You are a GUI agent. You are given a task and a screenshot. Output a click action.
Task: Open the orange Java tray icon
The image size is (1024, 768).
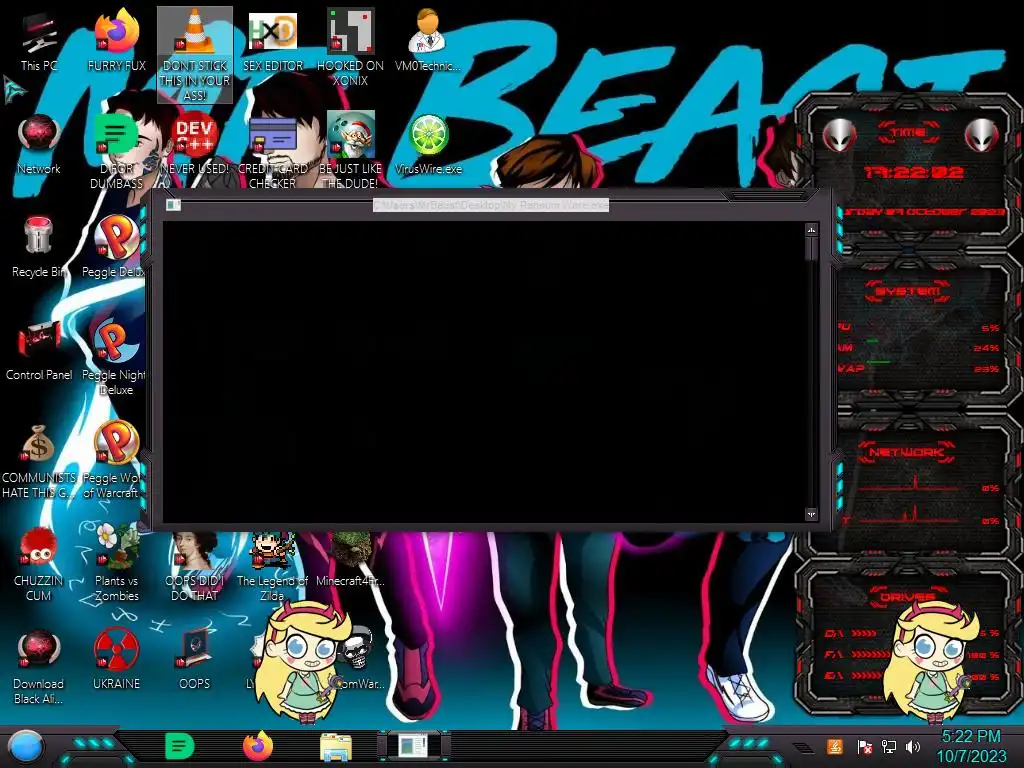[x=835, y=746]
